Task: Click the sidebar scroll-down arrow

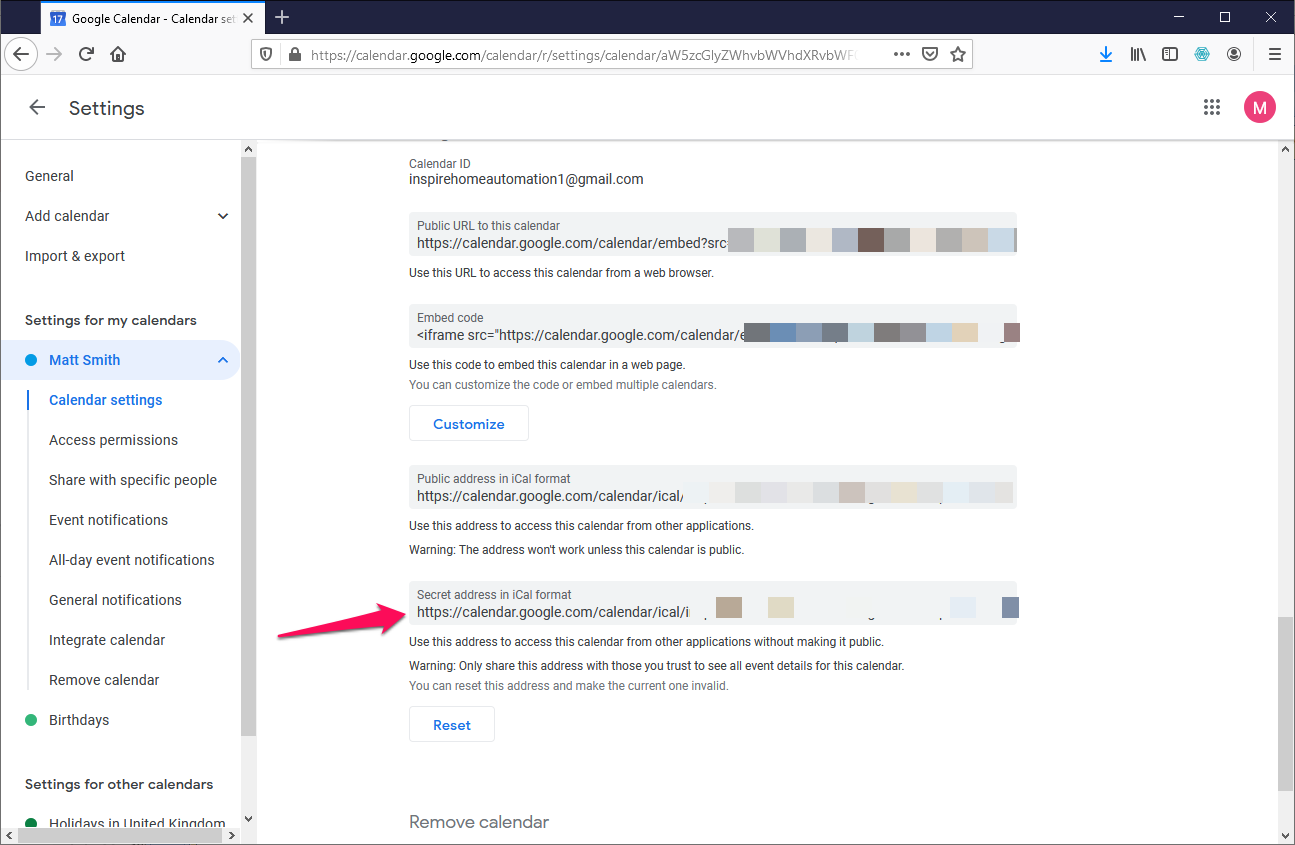Action: (x=249, y=818)
